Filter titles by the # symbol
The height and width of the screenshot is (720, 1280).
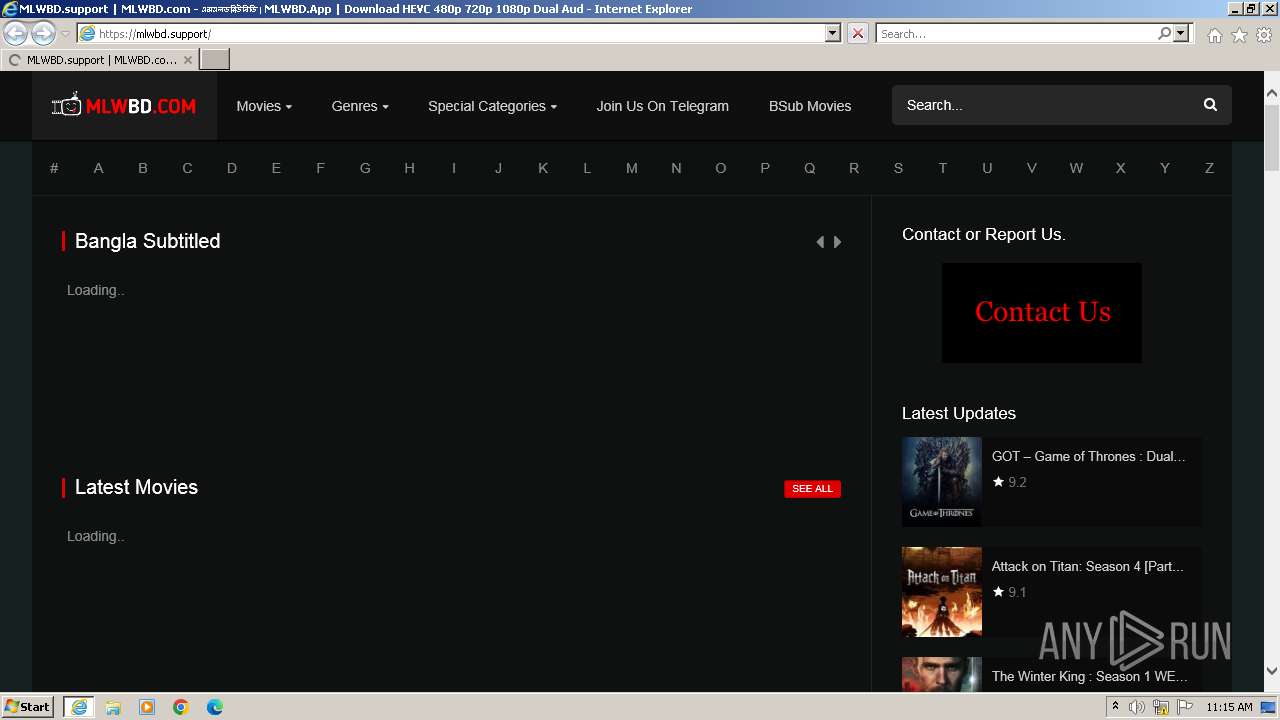click(x=54, y=168)
